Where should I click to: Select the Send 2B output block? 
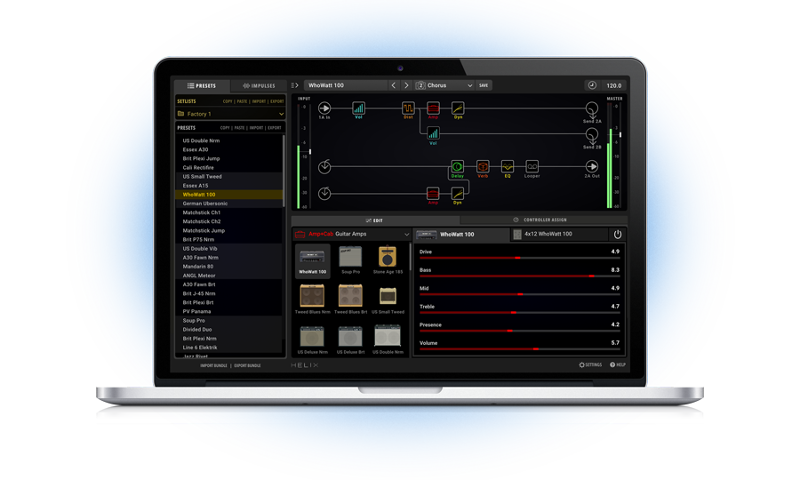(592, 135)
